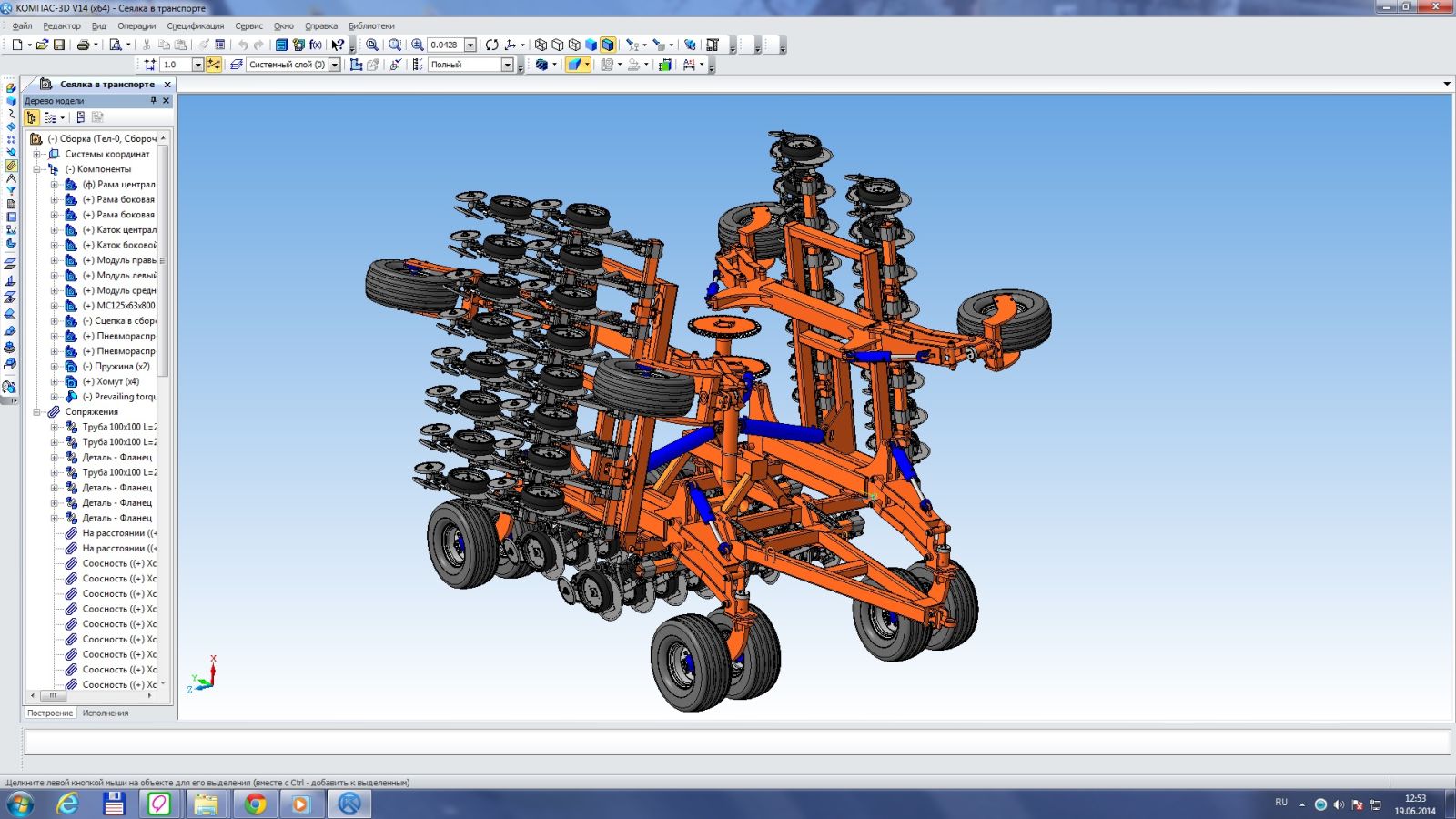Click the Save document icon in toolbar
The height and width of the screenshot is (819, 1456).
pos(59,45)
